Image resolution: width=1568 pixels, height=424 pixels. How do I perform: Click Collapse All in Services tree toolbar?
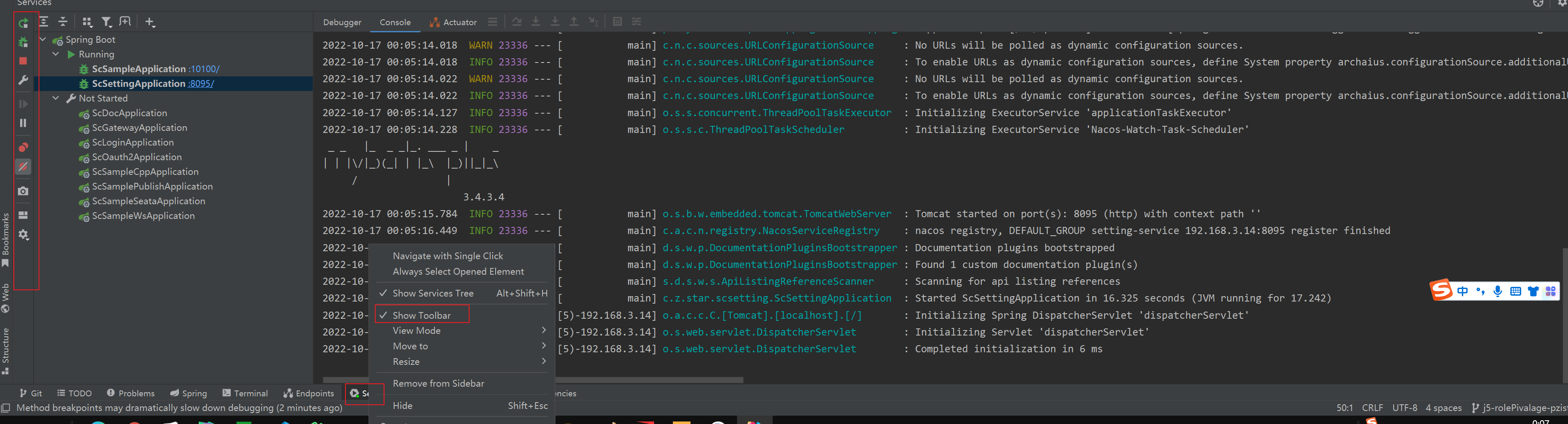click(x=63, y=22)
